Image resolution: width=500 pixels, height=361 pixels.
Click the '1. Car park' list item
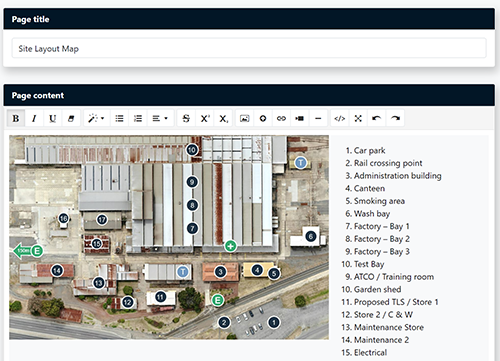click(365, 151)
